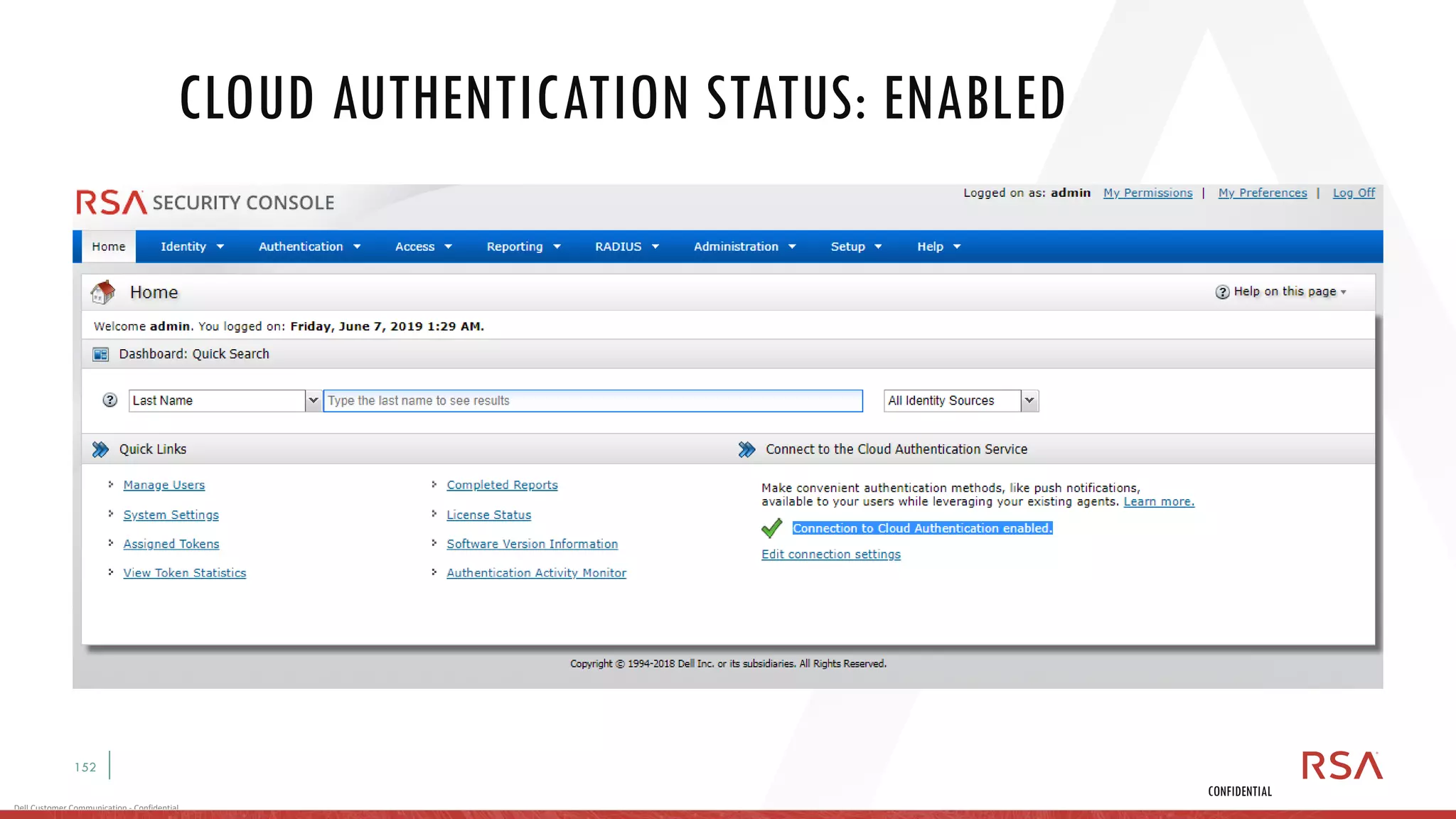Open the Assigned Tokens link

(171, 544)
